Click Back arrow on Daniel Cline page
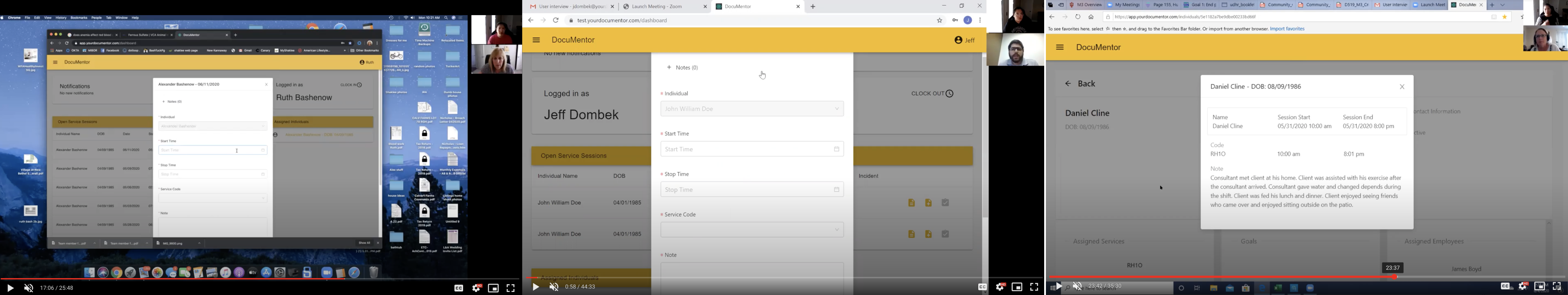This screenshot has height=295, width=1568. tap(1068, 83)
